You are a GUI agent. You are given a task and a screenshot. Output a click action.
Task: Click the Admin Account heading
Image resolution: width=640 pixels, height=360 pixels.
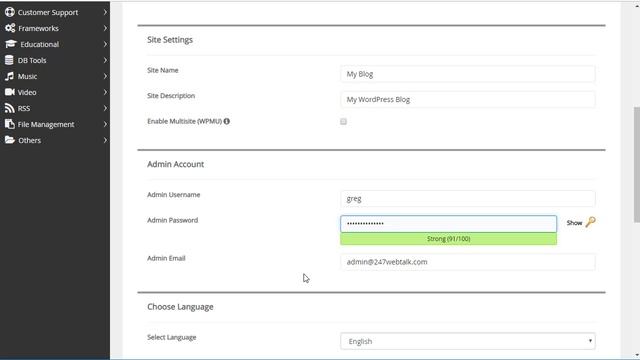pyautogui.click(x=176, y=164)
